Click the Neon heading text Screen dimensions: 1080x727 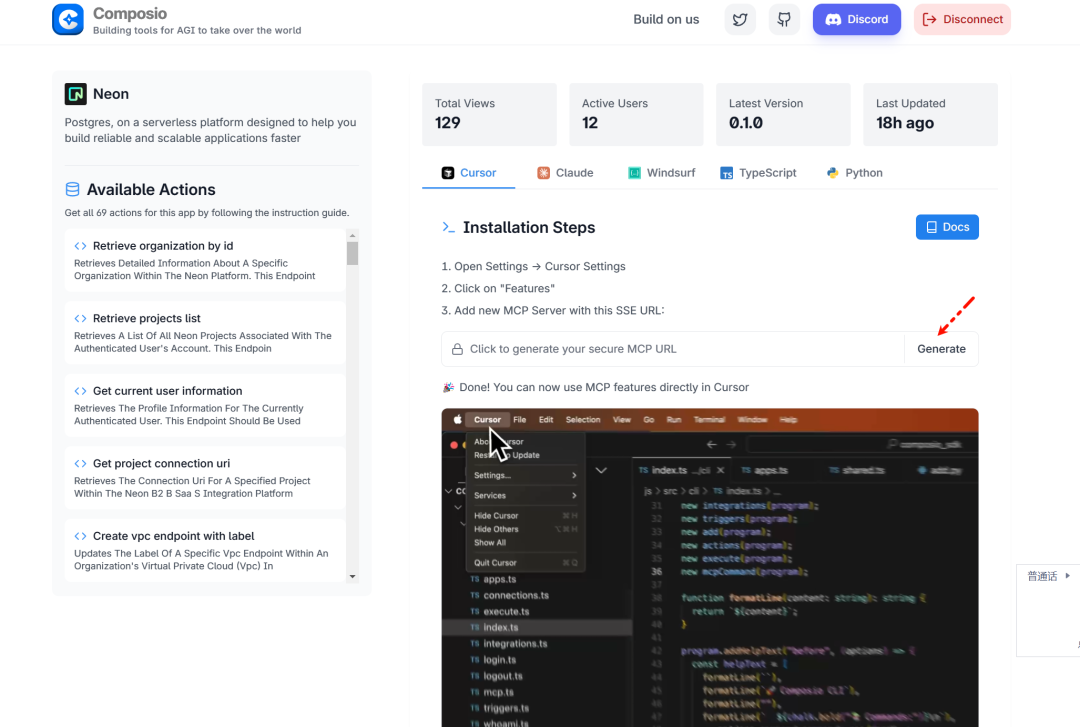point(111,94)
